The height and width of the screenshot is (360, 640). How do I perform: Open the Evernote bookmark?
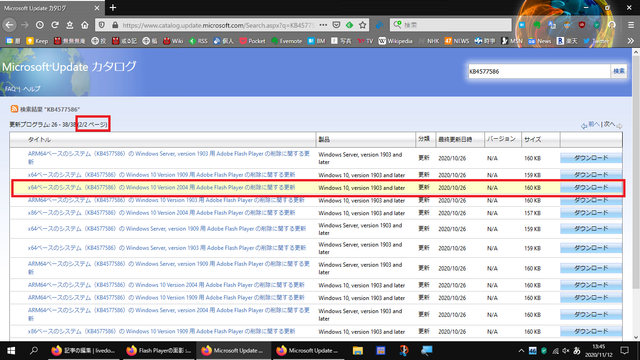287,41
